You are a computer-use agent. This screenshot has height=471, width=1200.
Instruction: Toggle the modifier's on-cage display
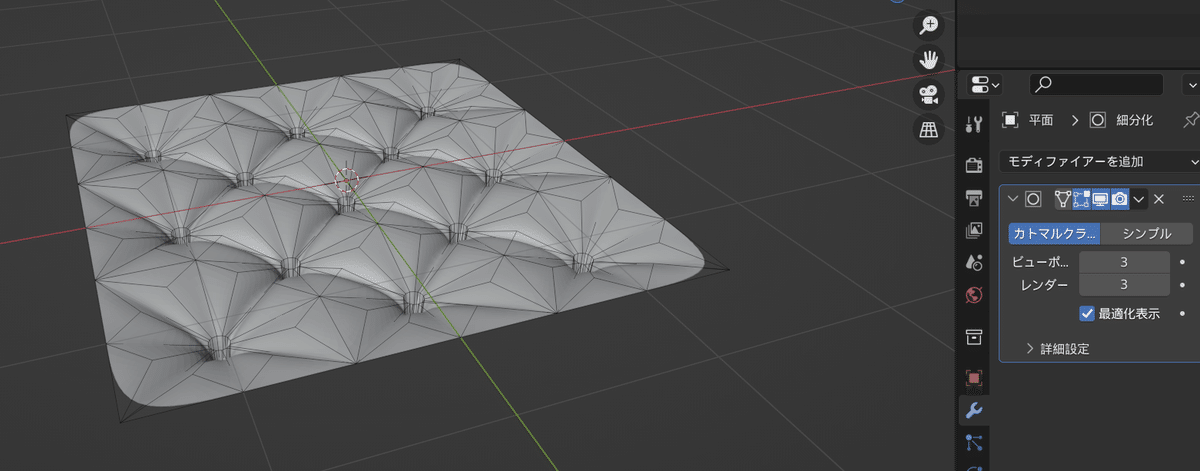click(x=1063, y=199)
